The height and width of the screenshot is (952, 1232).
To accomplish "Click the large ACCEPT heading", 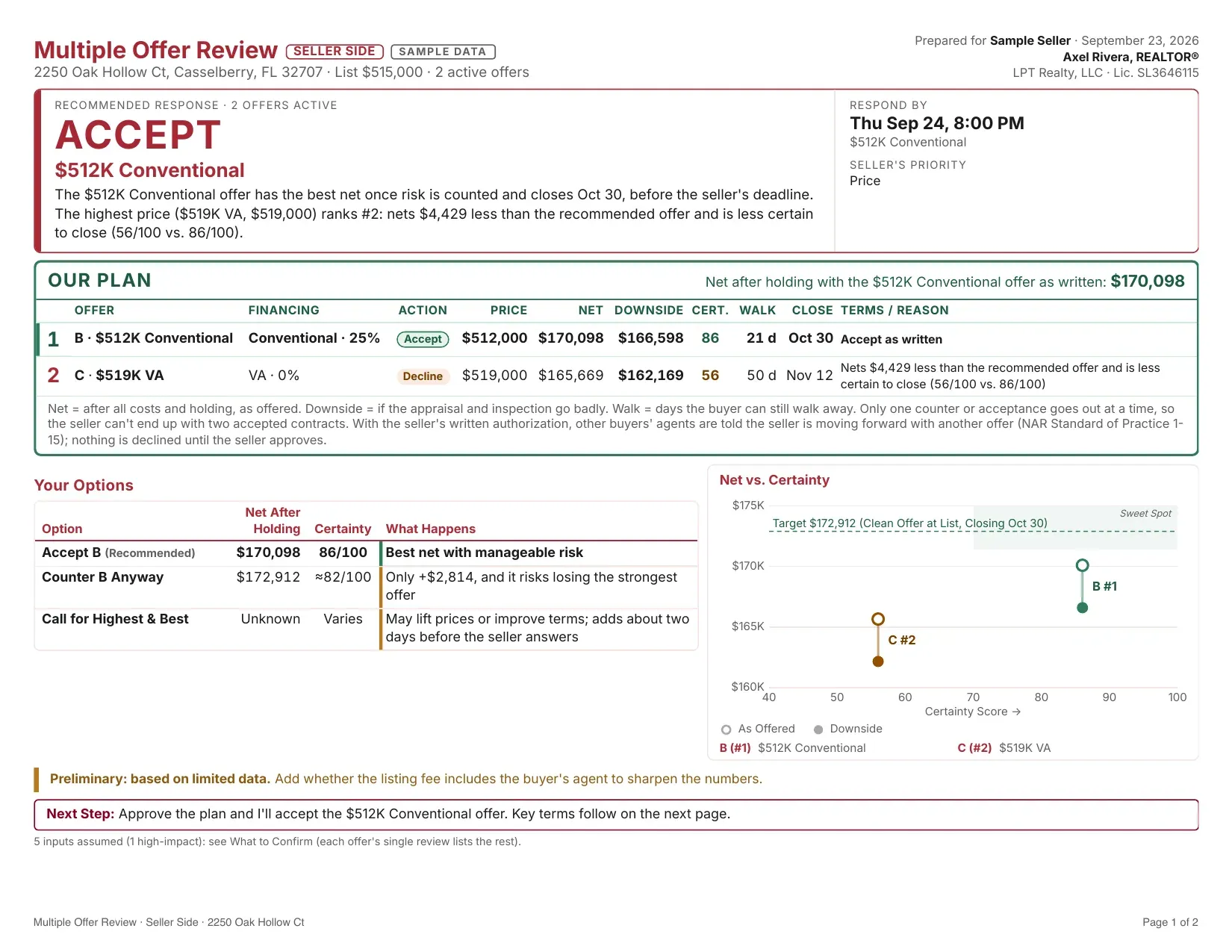I will click(x=138, y=135).
